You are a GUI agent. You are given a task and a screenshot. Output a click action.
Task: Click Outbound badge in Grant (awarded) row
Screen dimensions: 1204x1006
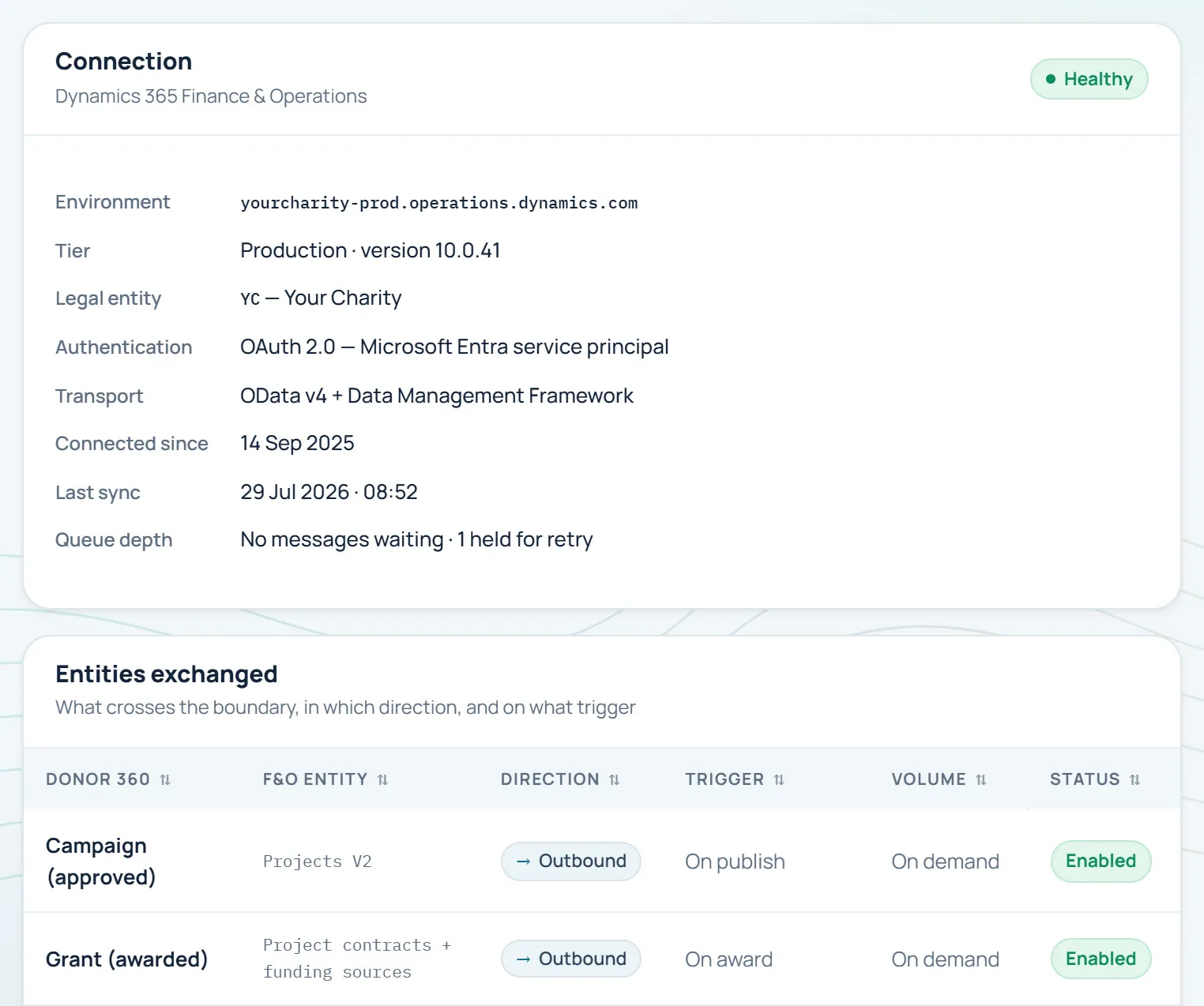[x=570, y=959]
